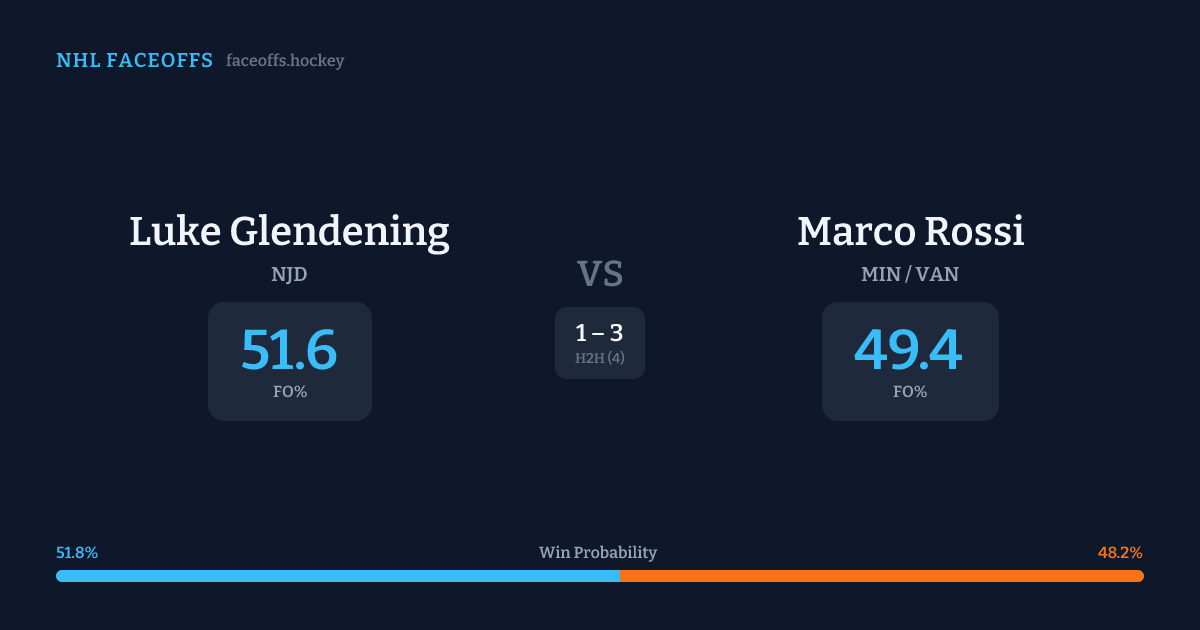This screenshot has width=1200, height=630.
Task: Click the FO% label under 49.4
Action: [x=910, y=392]
